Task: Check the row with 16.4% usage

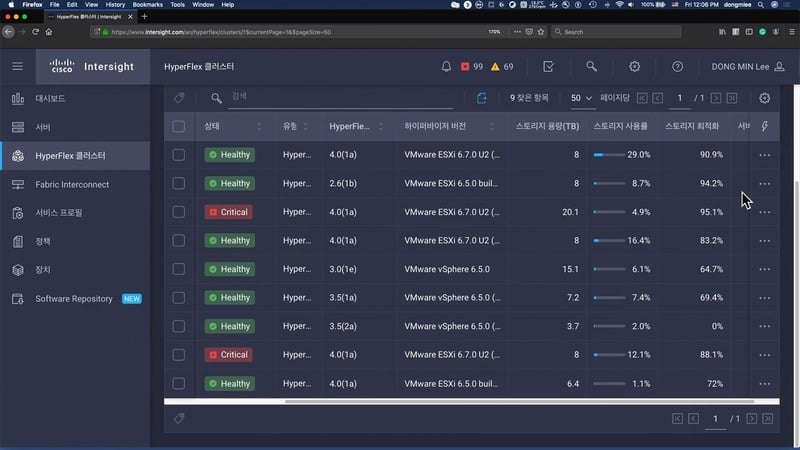Action: (179, 240)
